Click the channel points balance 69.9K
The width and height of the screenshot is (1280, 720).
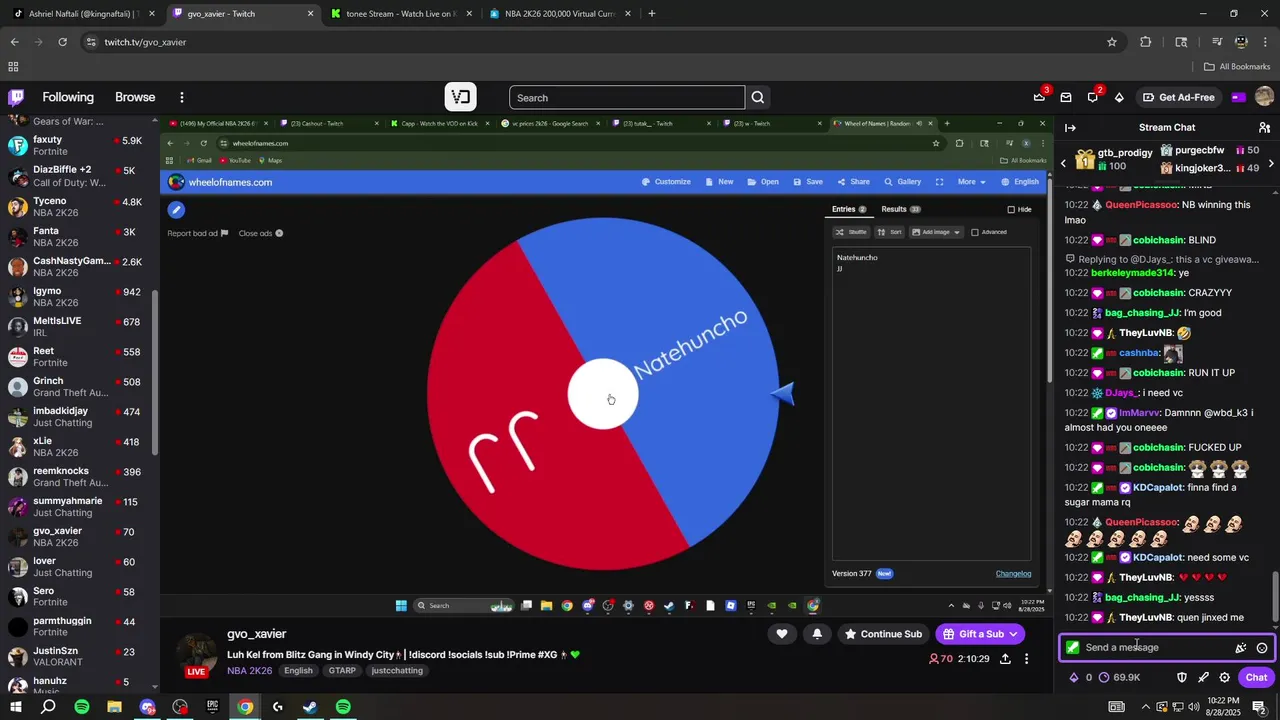coord(1119,677)
